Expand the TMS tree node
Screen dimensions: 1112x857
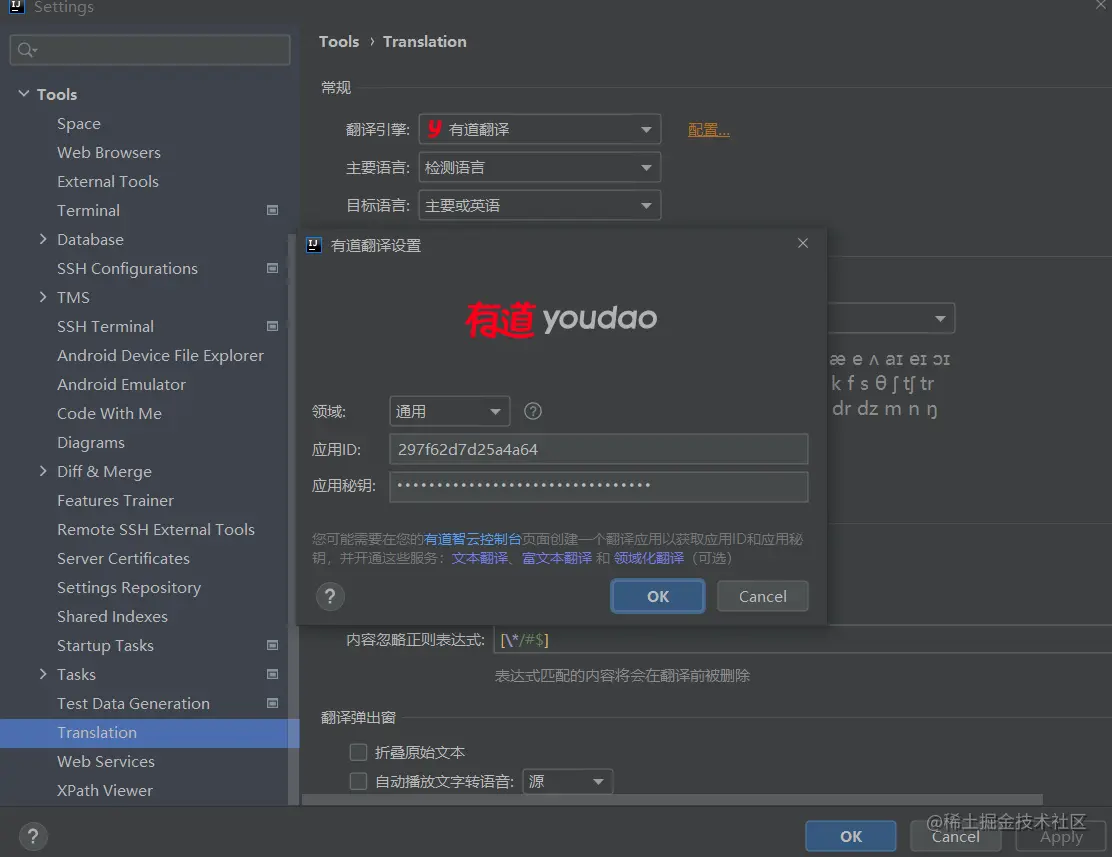click(43, 297)
